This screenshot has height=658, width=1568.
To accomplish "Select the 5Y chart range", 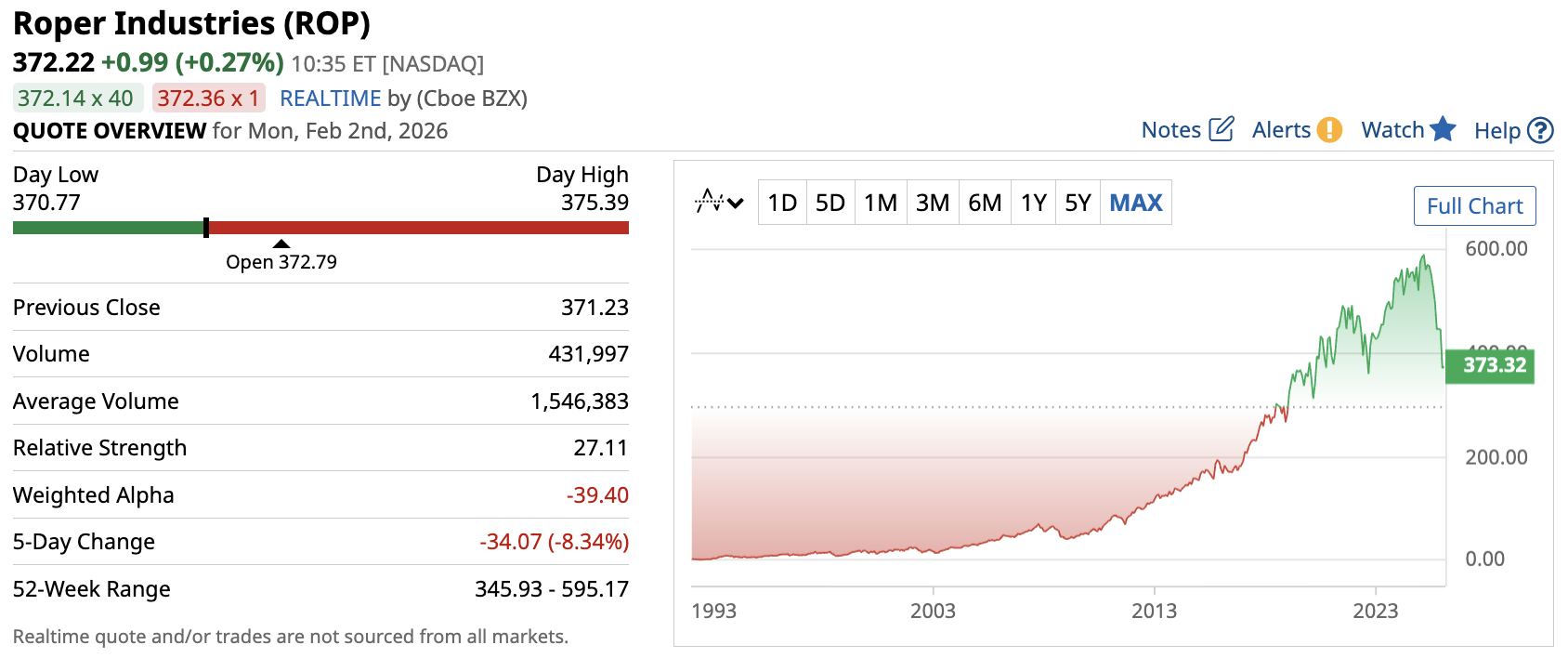I will 1078,203.
